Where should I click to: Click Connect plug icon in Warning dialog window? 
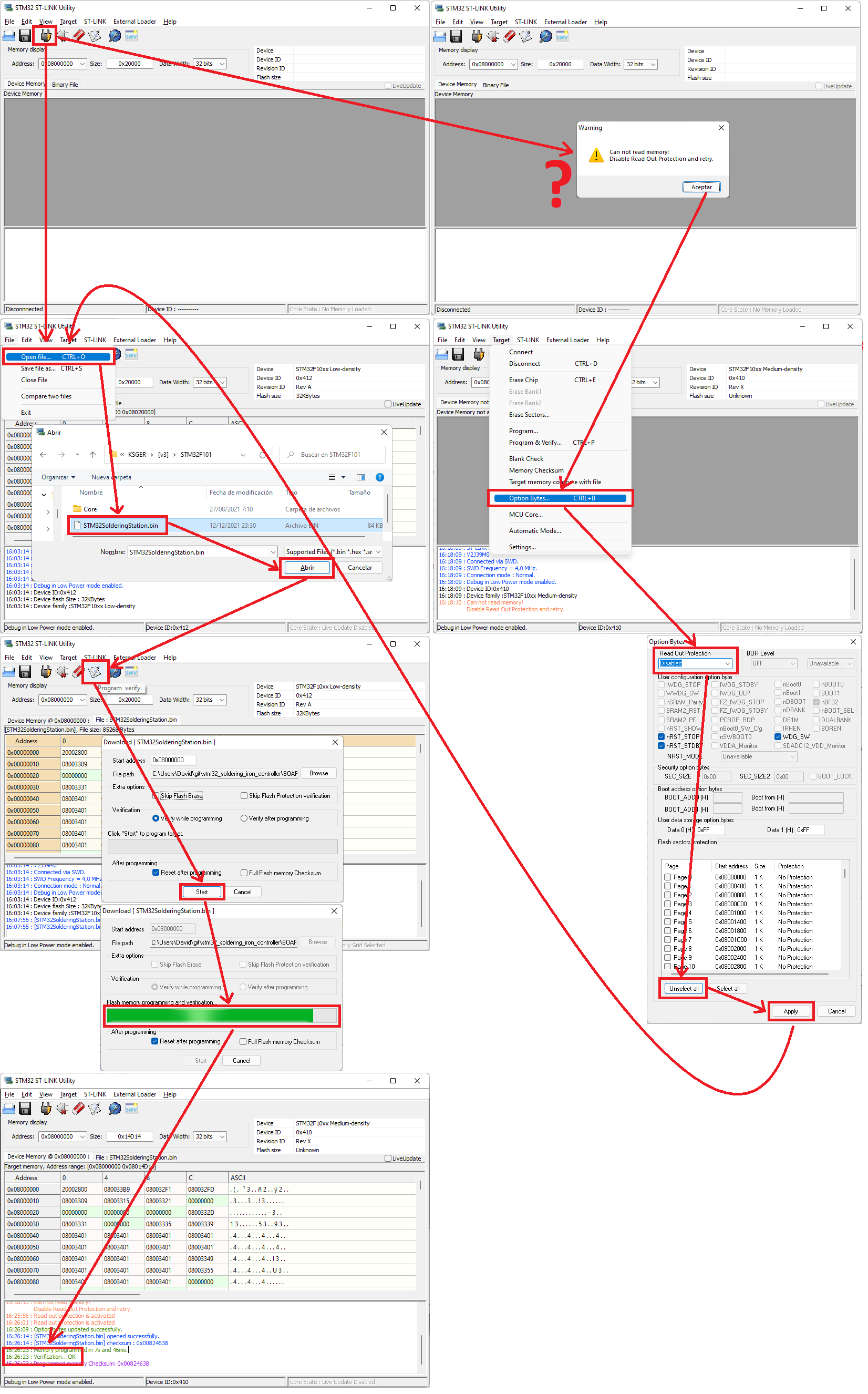[477, 37]
